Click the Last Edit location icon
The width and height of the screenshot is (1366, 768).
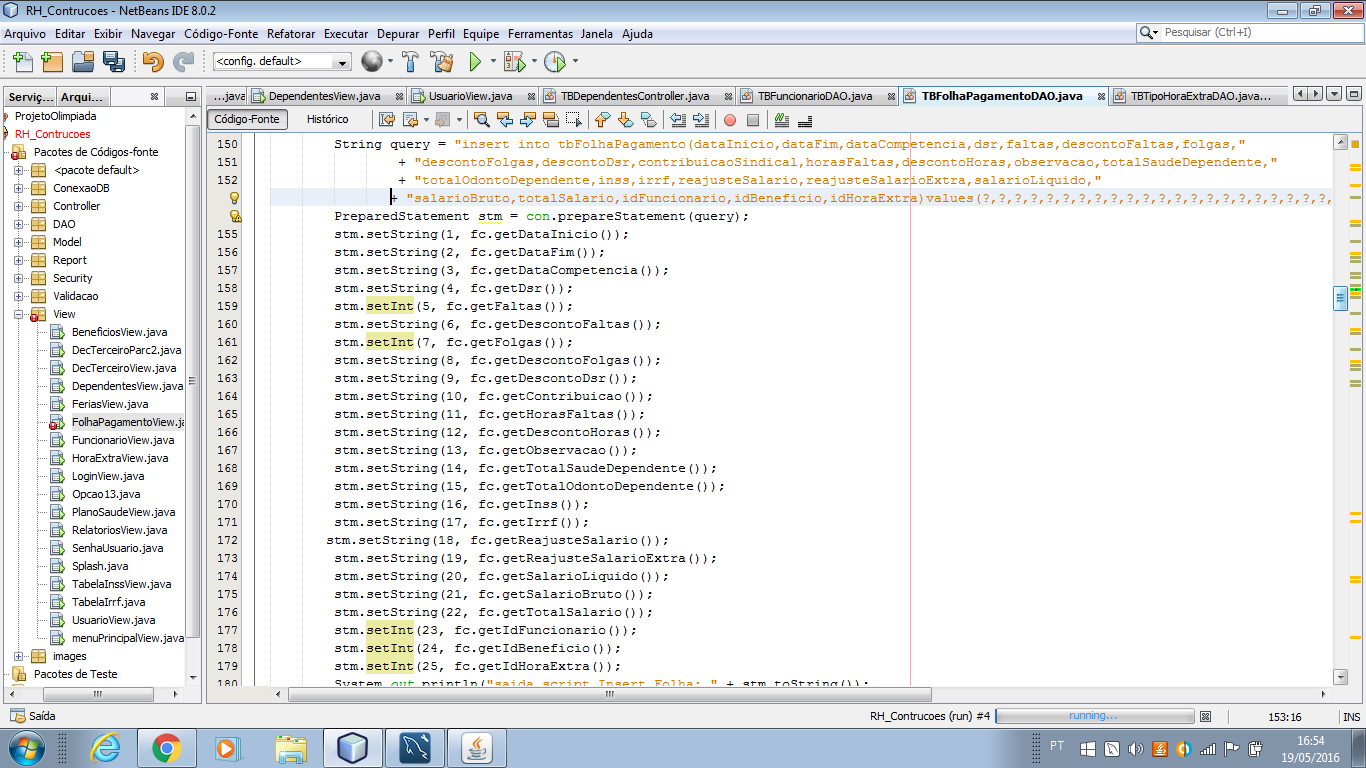[388, 120]
